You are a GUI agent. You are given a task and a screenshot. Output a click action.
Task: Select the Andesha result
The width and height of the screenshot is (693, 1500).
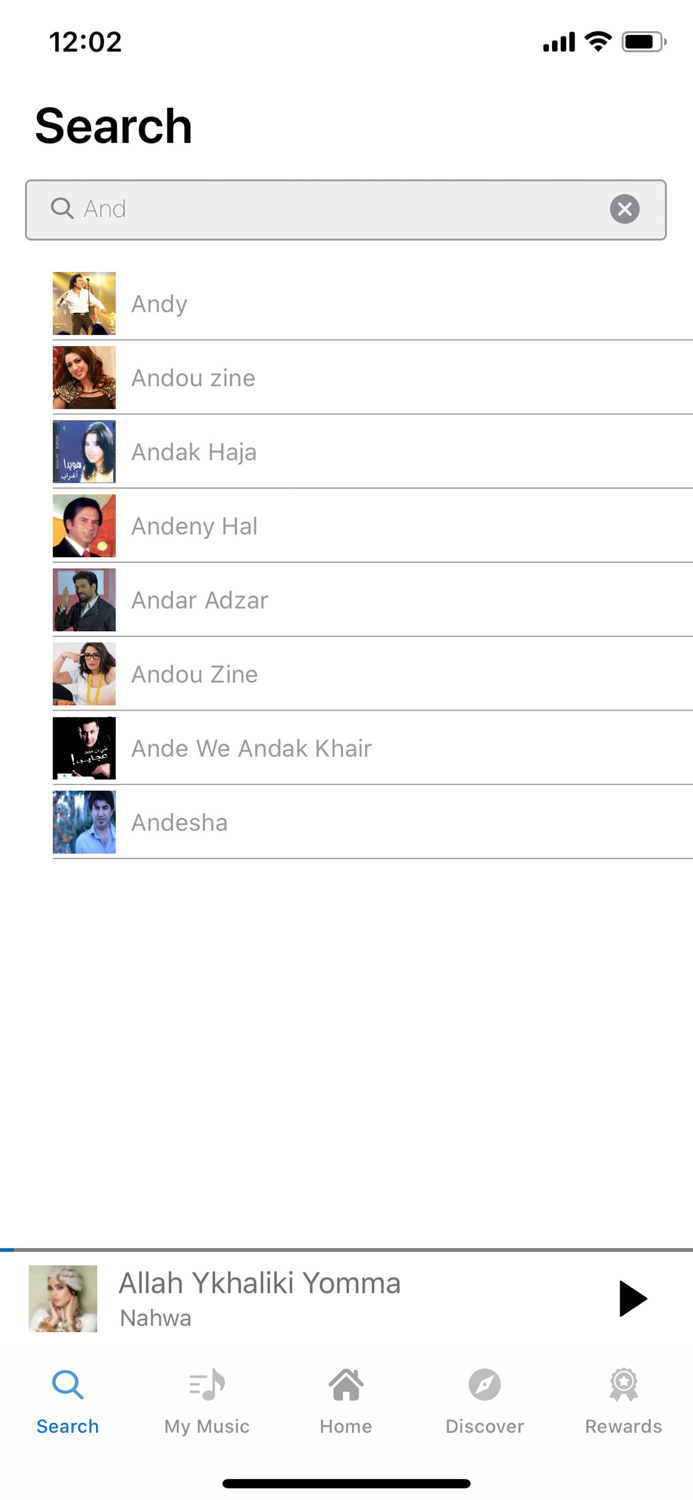pyautogui.click(x=179, y=822)
